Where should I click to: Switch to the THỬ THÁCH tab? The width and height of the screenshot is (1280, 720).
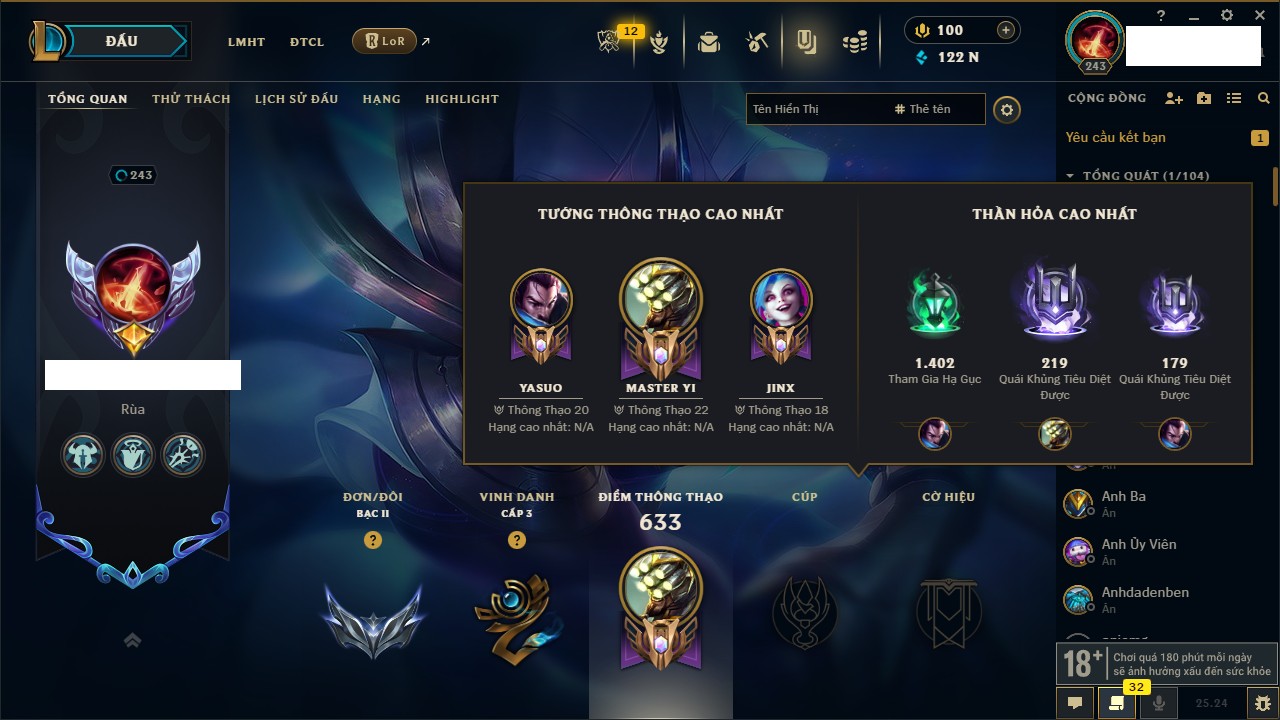191,99
